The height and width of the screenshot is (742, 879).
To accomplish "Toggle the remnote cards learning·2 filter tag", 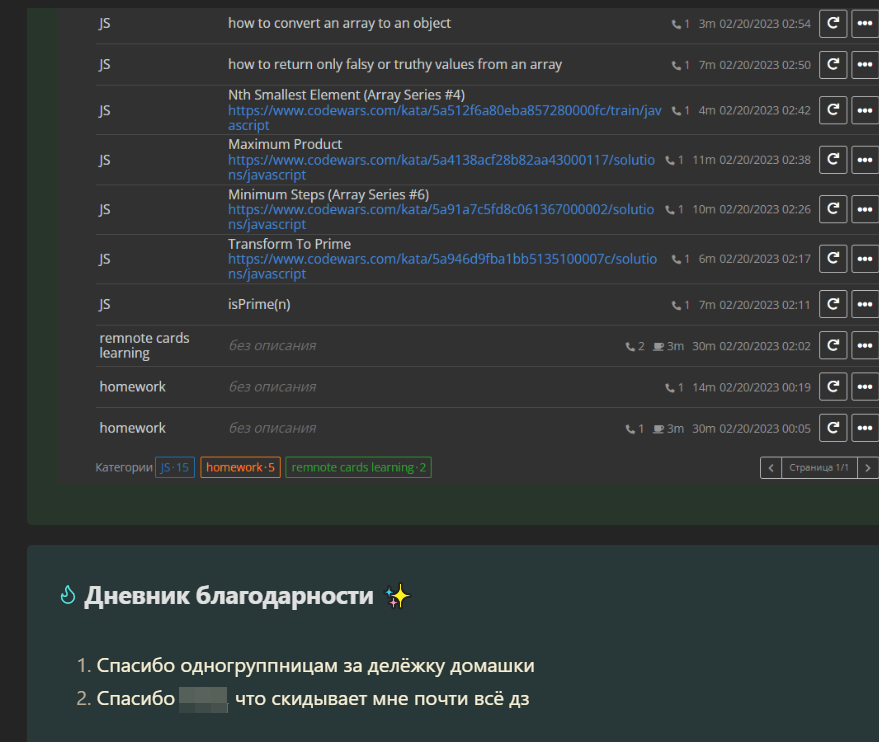I will pos(358,467).
